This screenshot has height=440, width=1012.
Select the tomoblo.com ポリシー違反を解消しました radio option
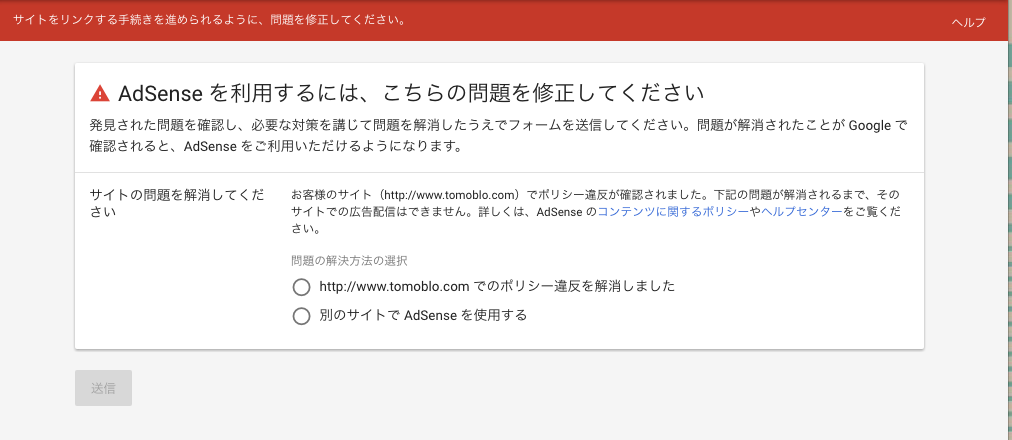(x=301, y=286)
